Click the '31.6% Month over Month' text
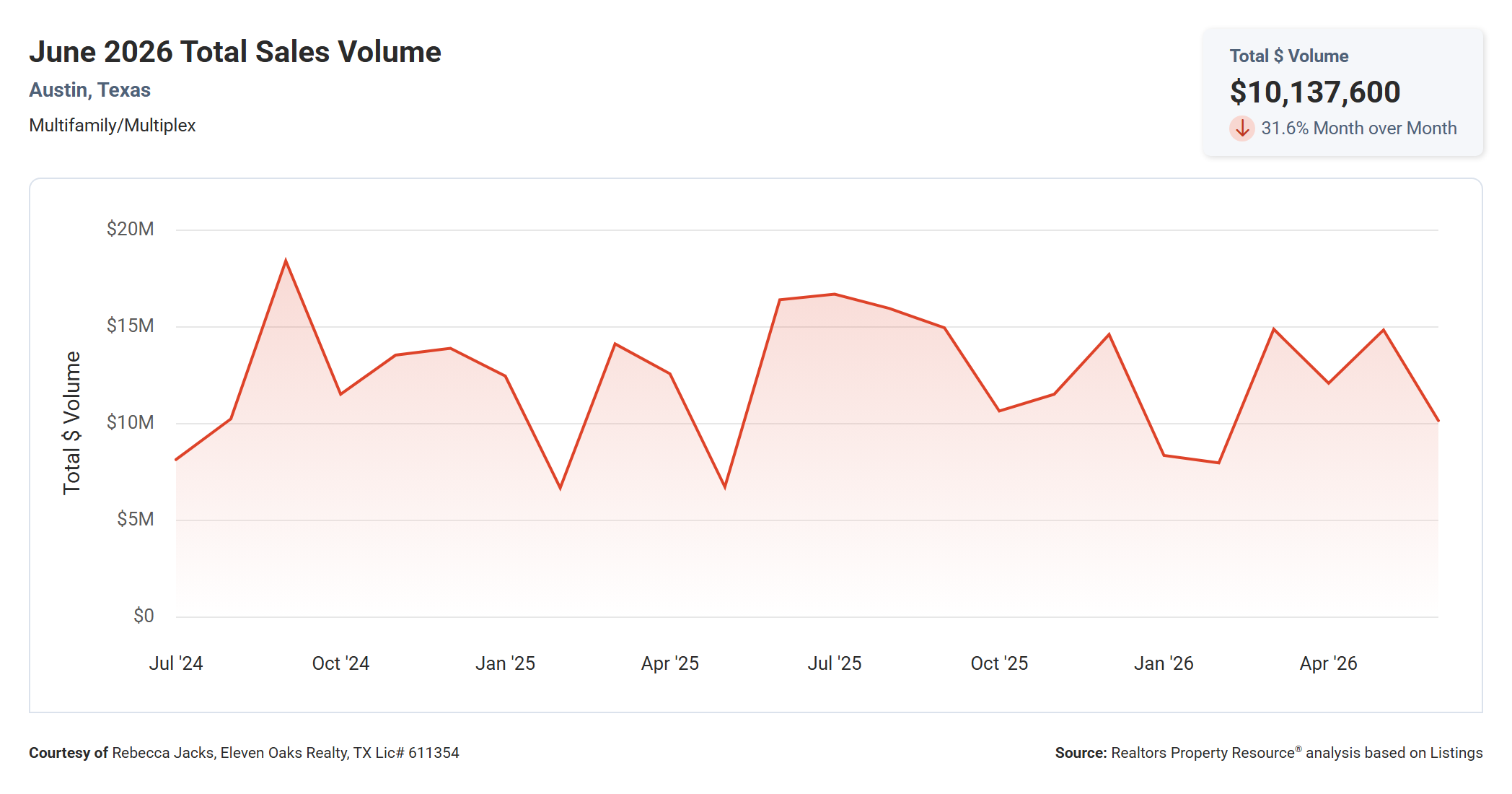The height and width of the screenshot is (794, 1512). [1358, 128]
